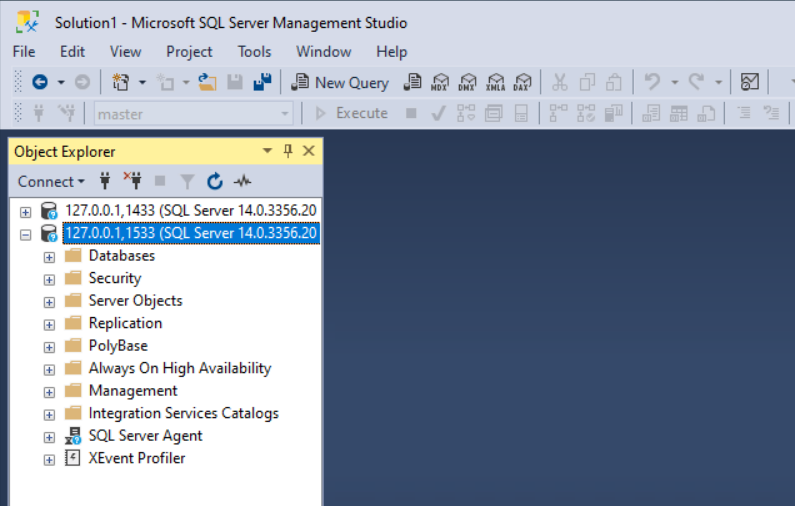795x506 pixels.
Task: Click the Paste icon in toolbar
Action: [x=613, y=82]
